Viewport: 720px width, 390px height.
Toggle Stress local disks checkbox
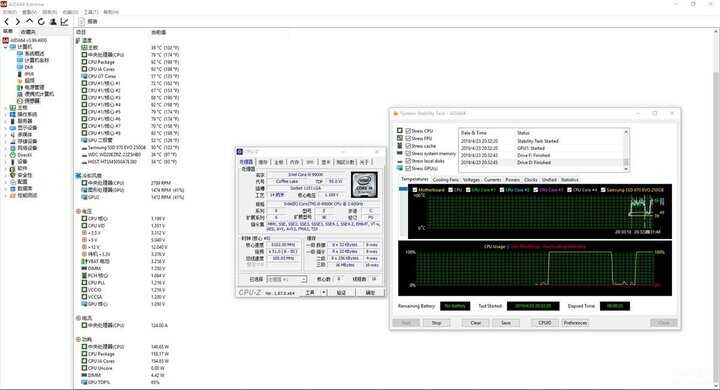[x=408, y=161]
